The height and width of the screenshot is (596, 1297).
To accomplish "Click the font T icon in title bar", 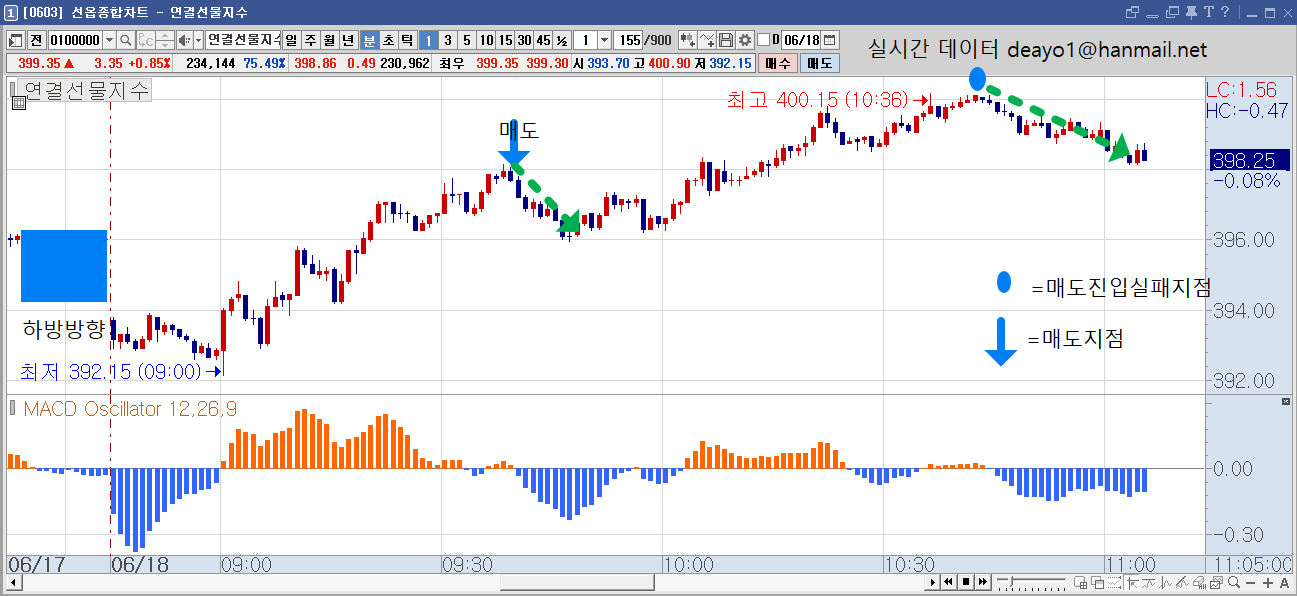I will coord(1208,12).
